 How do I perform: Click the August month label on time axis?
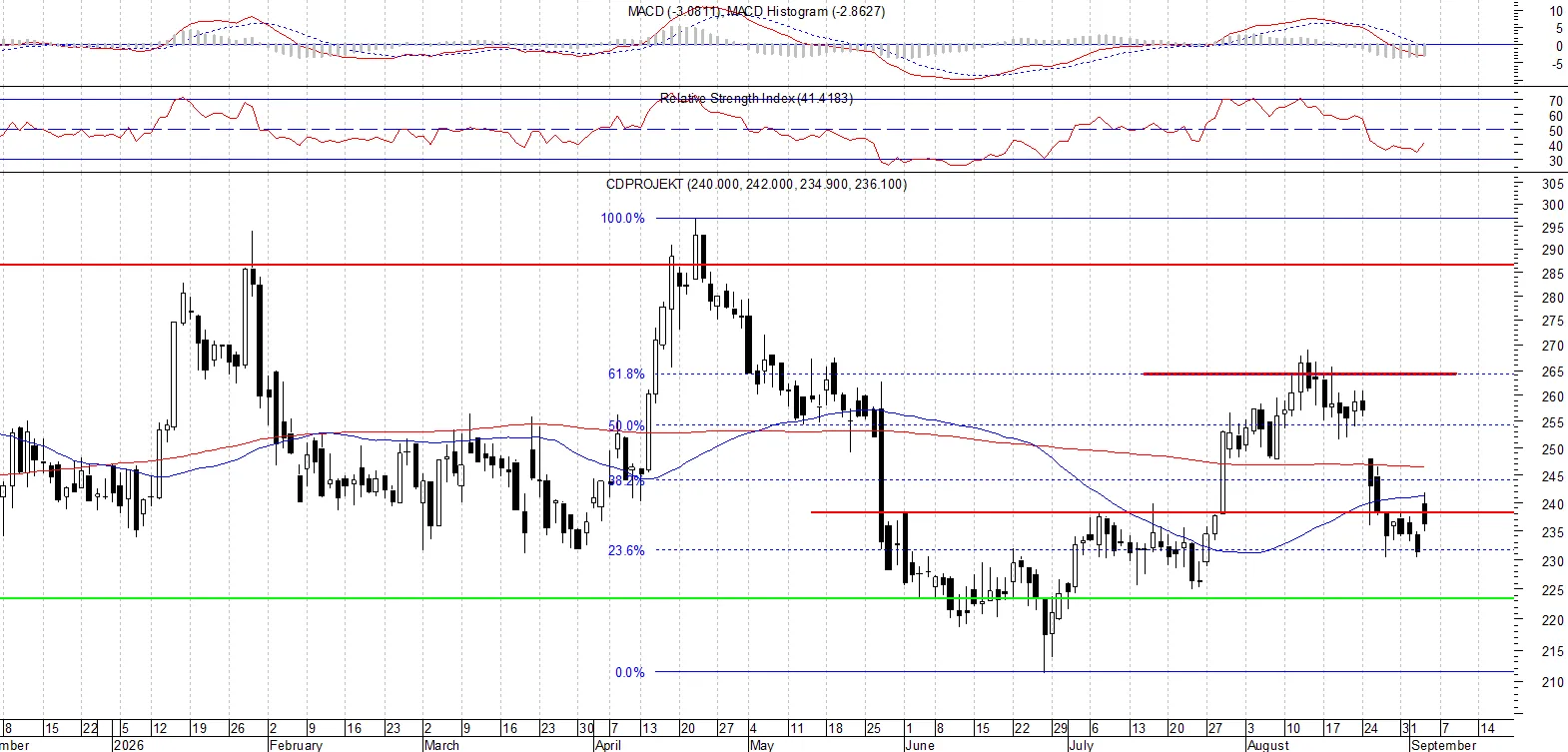pos(1268,745)
